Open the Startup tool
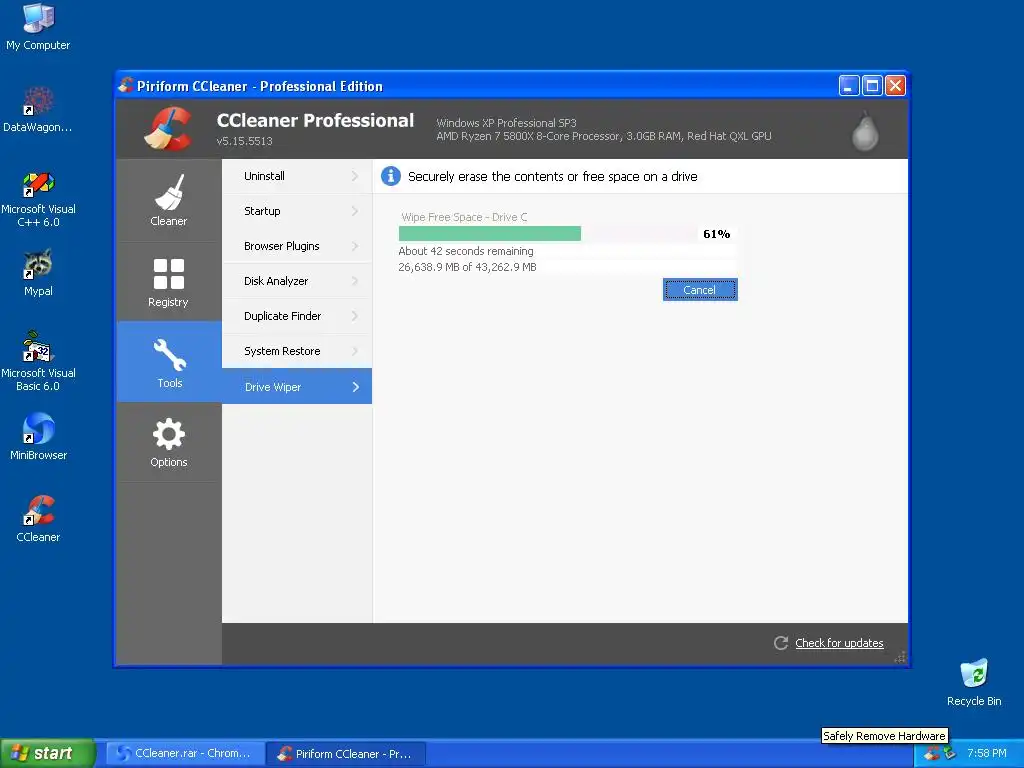This screenshot has height=768, width=1024. (297, 211)
